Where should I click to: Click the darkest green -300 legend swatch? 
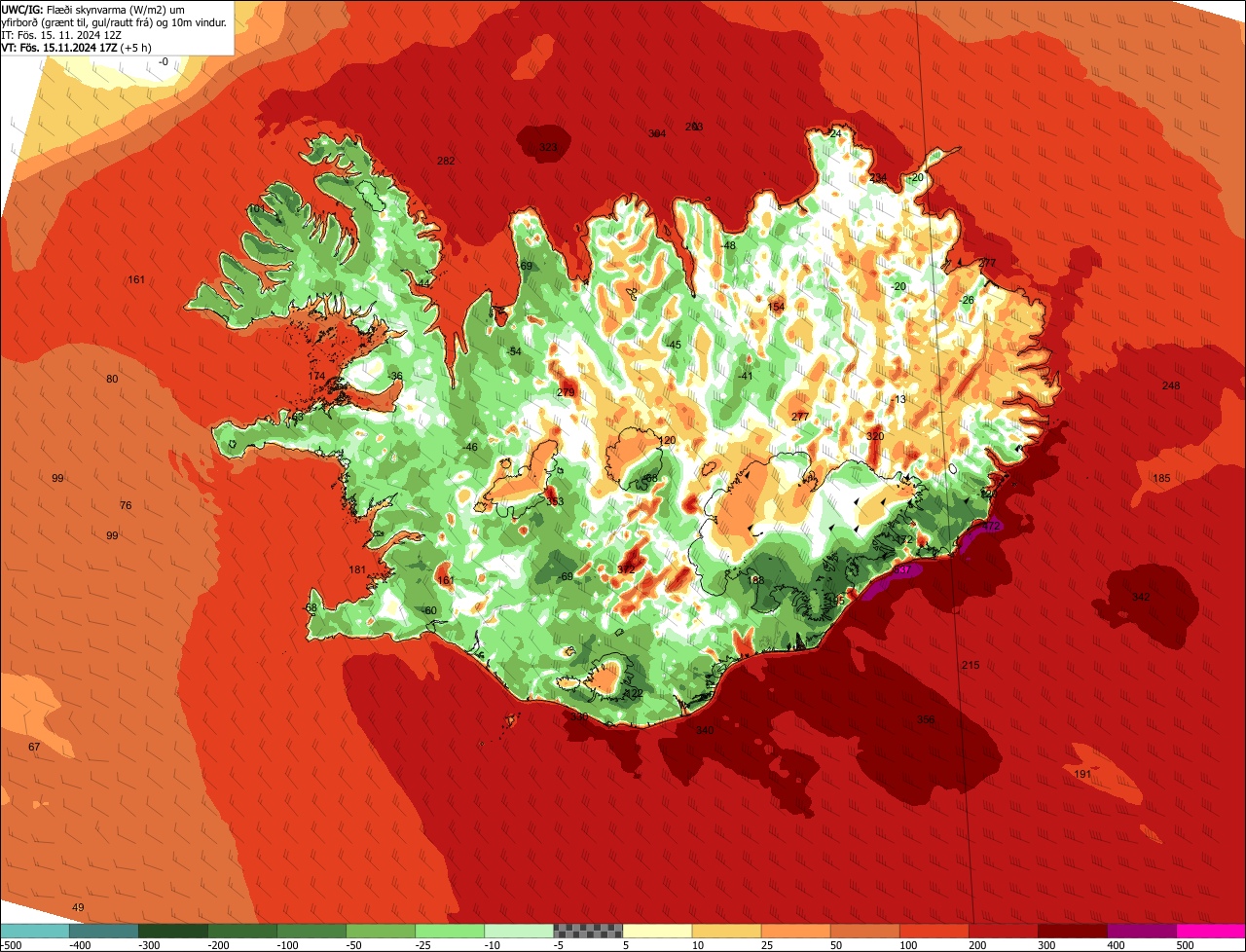click(x=172, y=930)
